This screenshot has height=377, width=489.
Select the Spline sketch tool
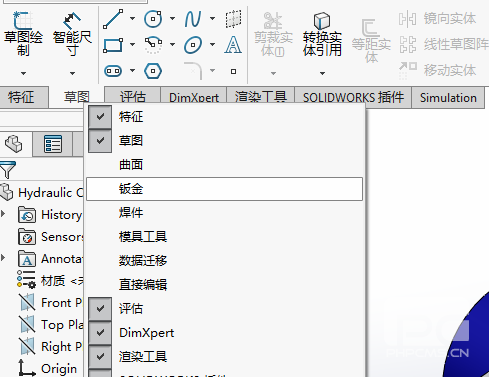pyautogui.click(x=193, y=19)
